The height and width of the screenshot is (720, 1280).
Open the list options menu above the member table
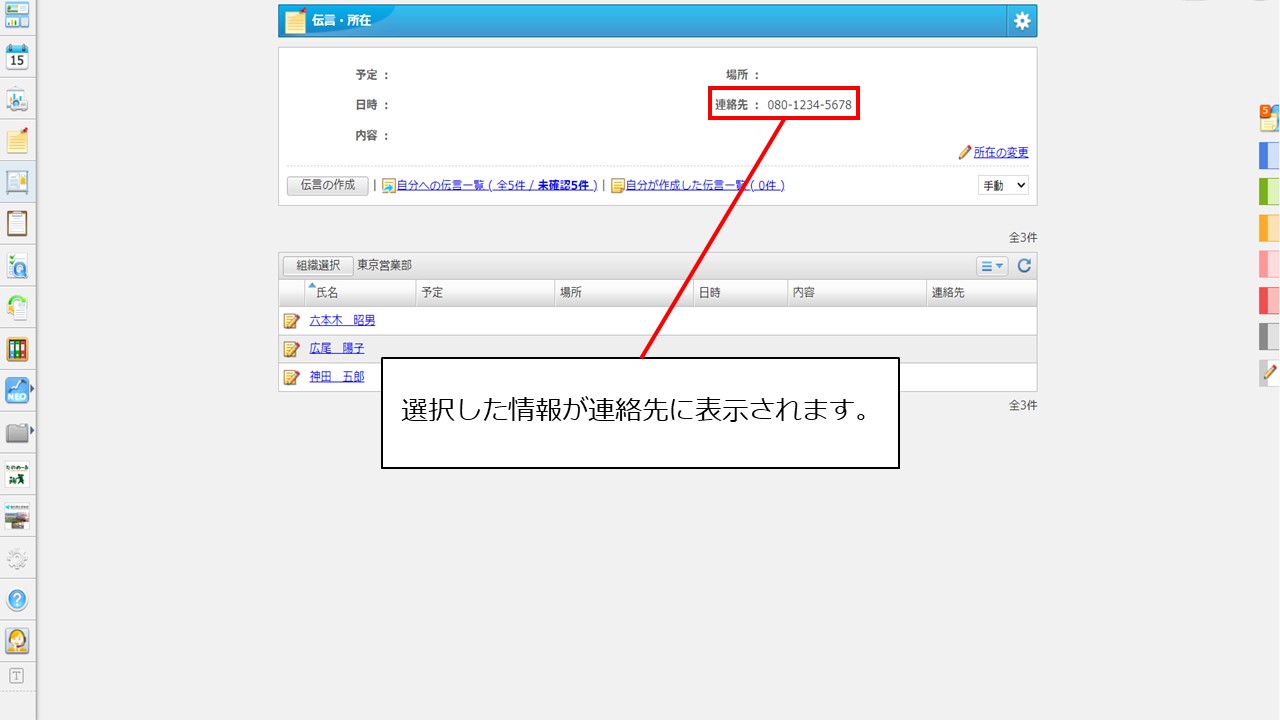pos(991,265)
